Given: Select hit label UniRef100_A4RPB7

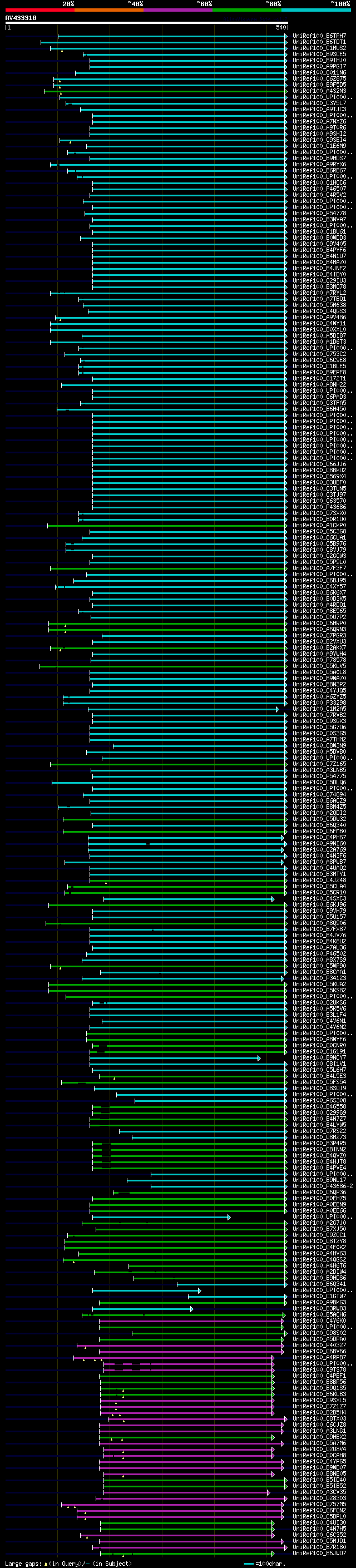Looking at the screenshot, I should pos(319,1357).
